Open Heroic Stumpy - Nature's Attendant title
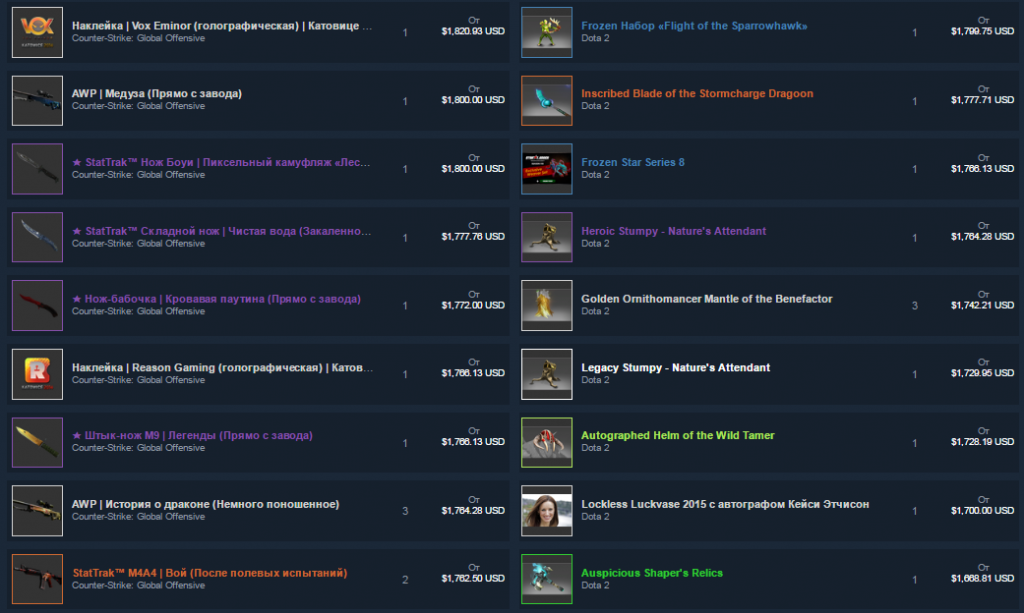This screenshot has height=613, width=1024. coord(674,231)
